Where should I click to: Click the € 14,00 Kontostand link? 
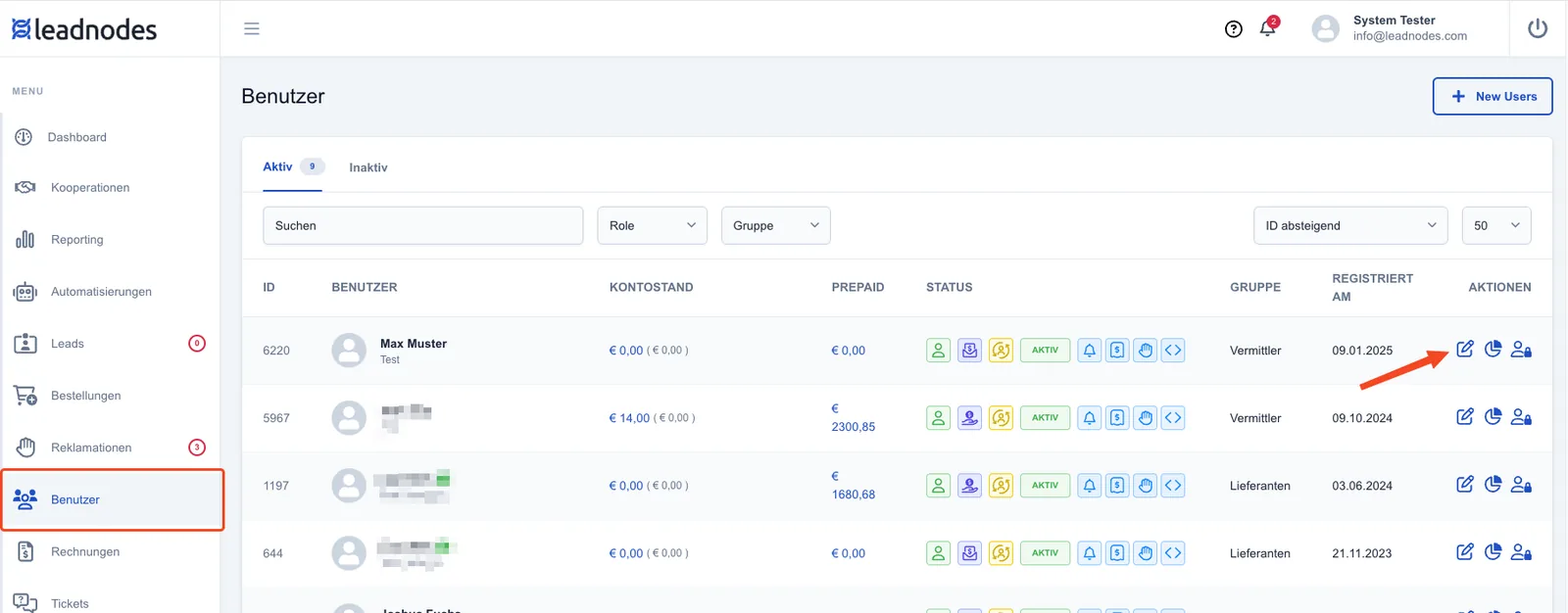[629, 418]
